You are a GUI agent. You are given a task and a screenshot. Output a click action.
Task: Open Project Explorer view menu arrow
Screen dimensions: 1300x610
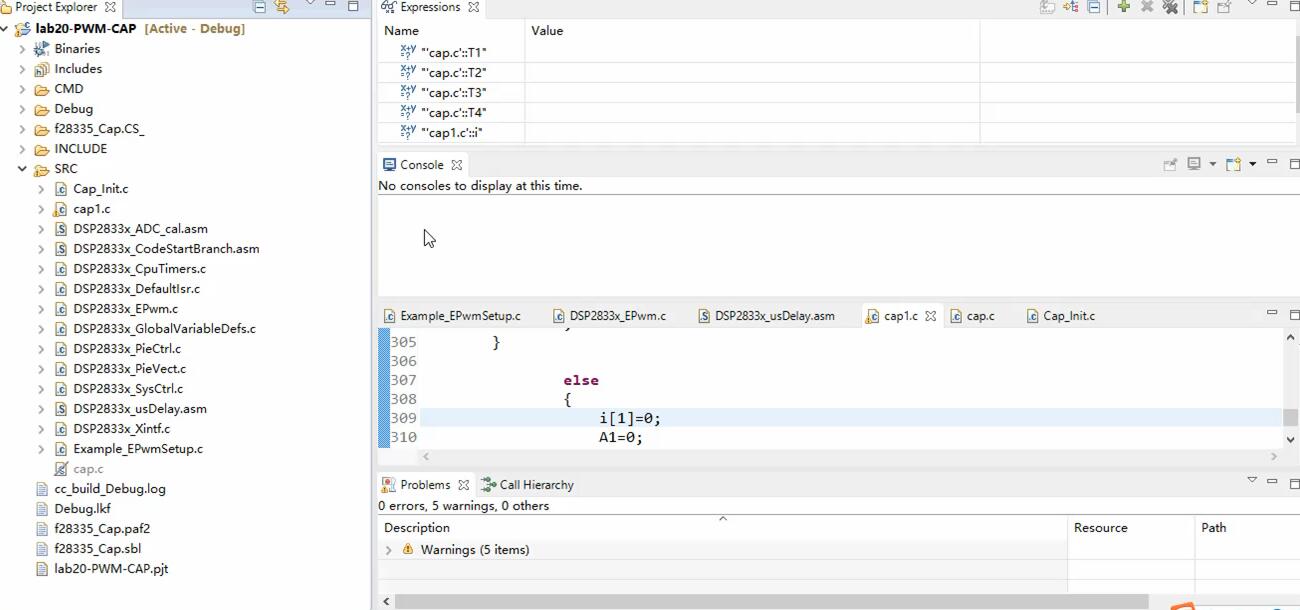[310, 4]
